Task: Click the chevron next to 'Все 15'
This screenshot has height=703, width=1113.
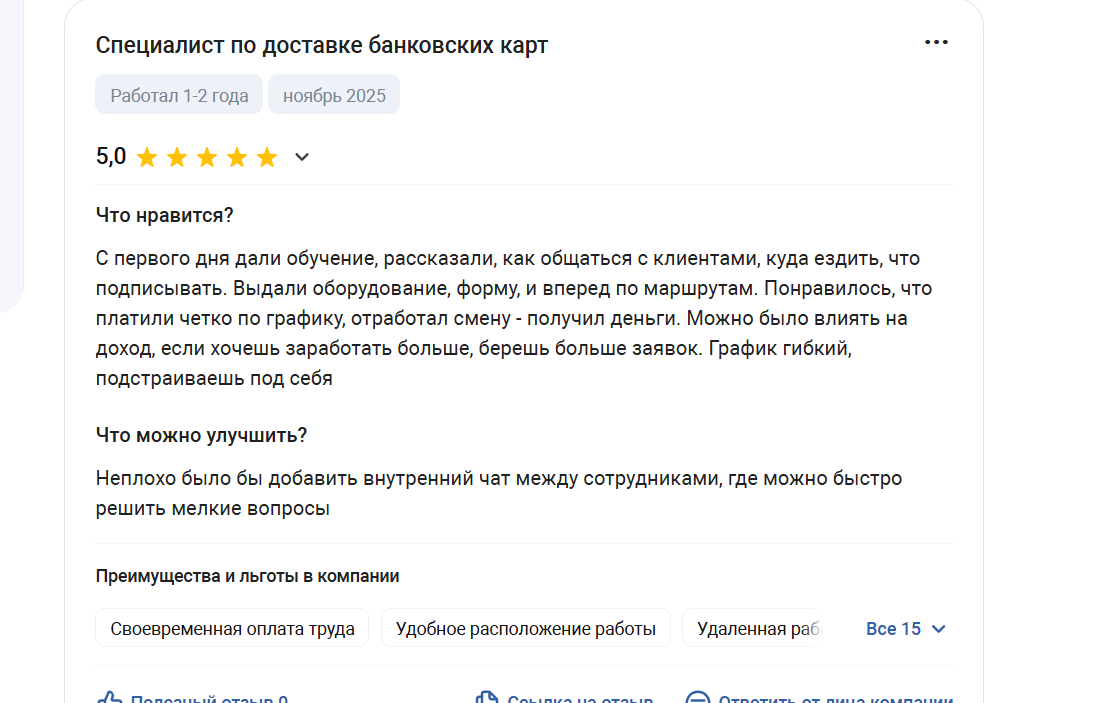Action: tap(938, 629)
